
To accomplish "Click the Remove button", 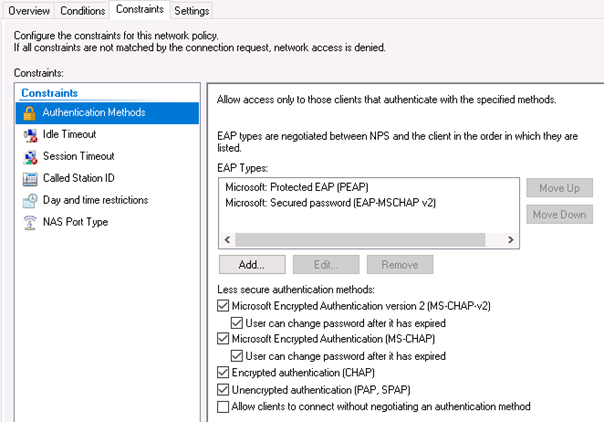I will pyautogui.click(x=400, y=265).
